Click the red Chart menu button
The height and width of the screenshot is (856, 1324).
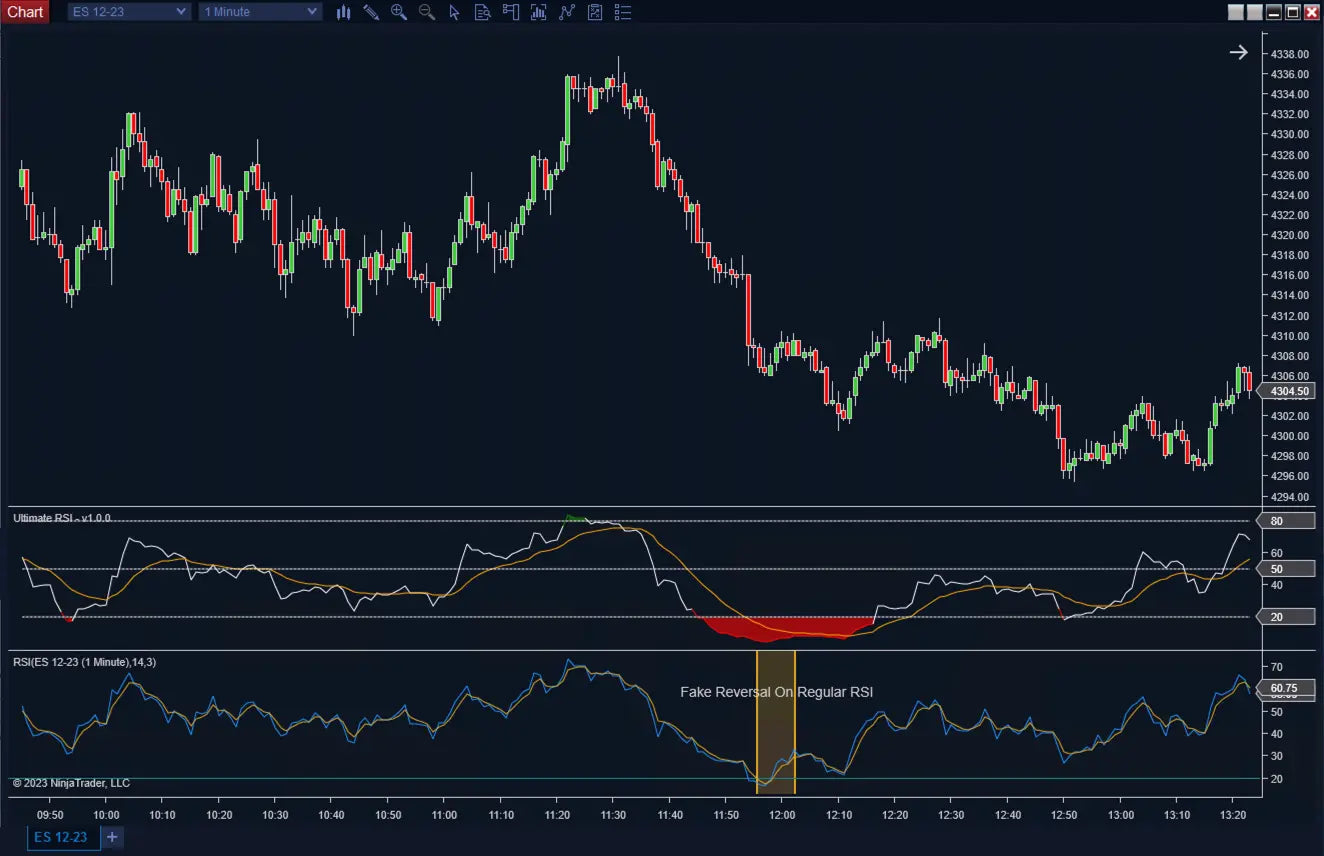25,12
